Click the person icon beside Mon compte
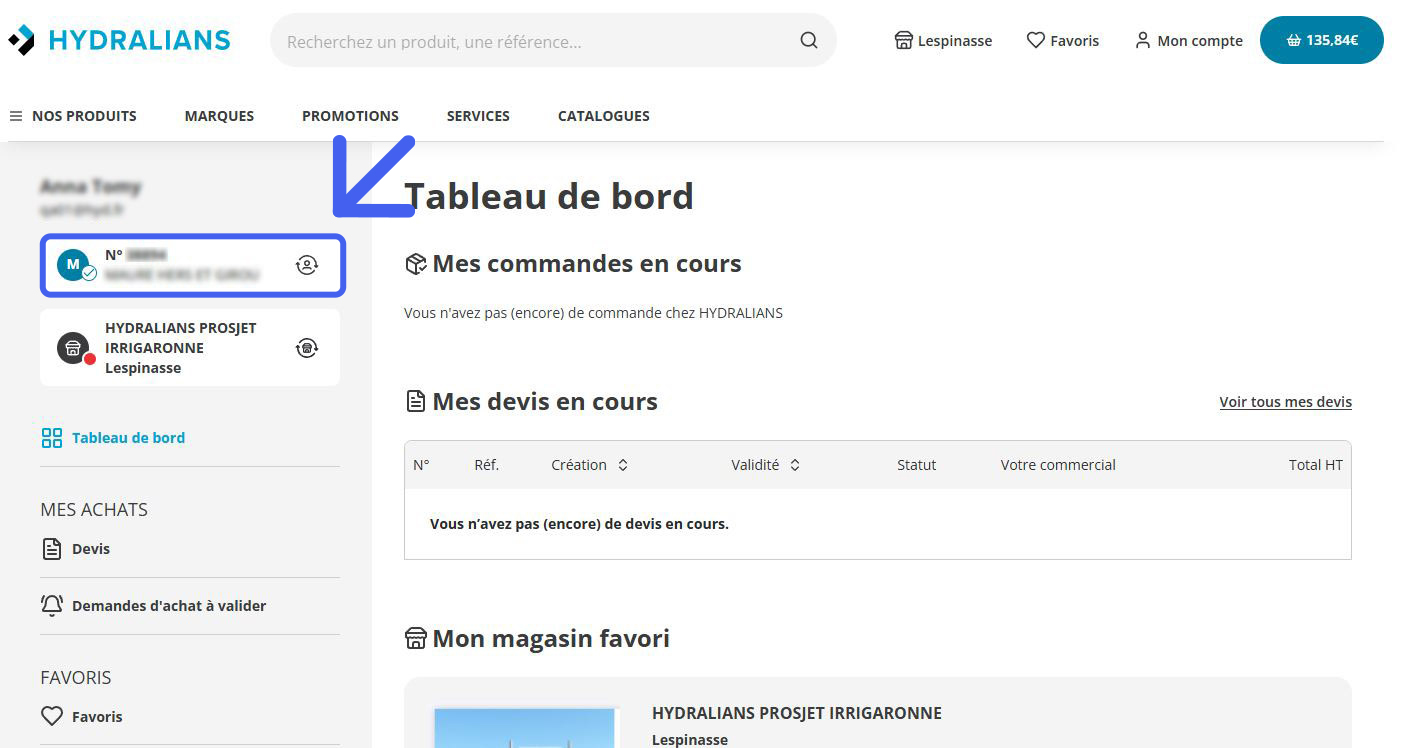 [1143, 41]
